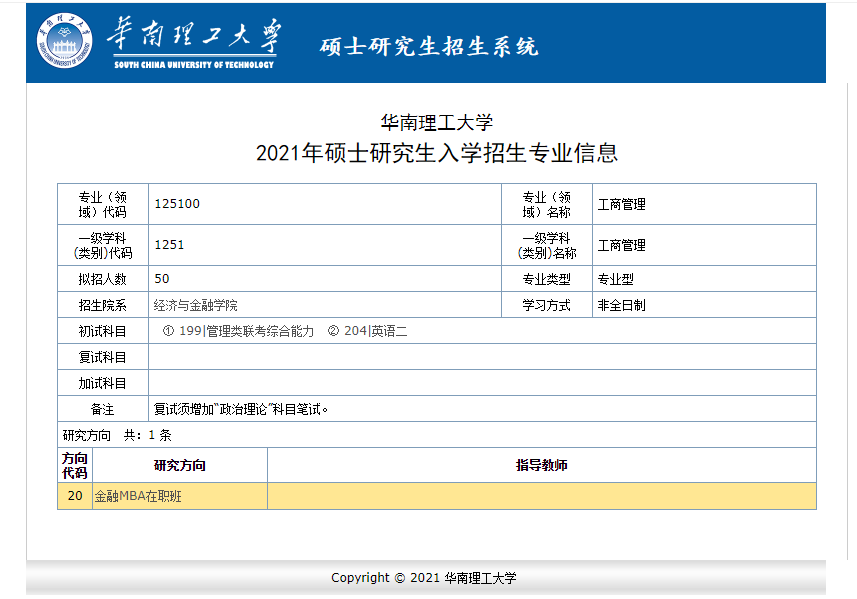Select the heading 华南理工大学
The height and width of the screenshot is (599, 857).
[437, 122]
